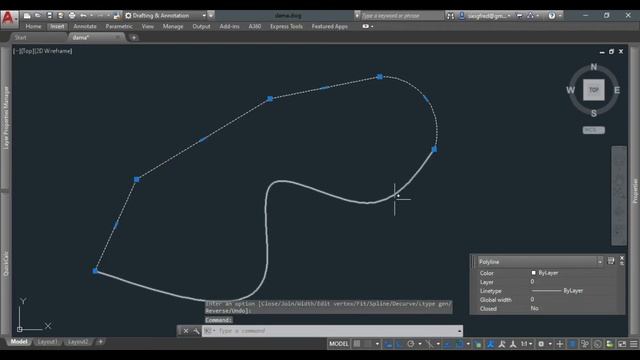Image resolution: width=640 pixels, height=360 pixels.
Task: Click East on the ViewCube compass
Action: coord(617,90)
